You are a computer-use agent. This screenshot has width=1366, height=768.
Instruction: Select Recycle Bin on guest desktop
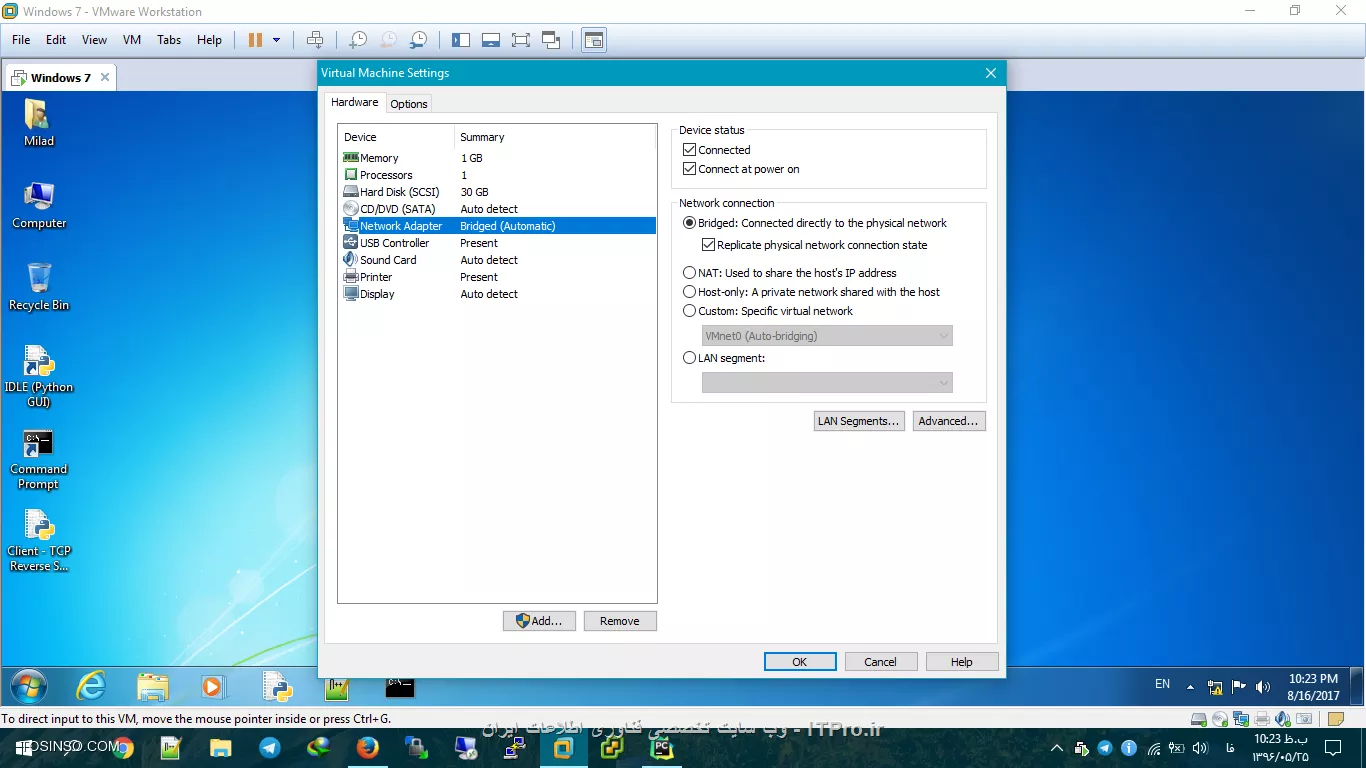[39, 287]
